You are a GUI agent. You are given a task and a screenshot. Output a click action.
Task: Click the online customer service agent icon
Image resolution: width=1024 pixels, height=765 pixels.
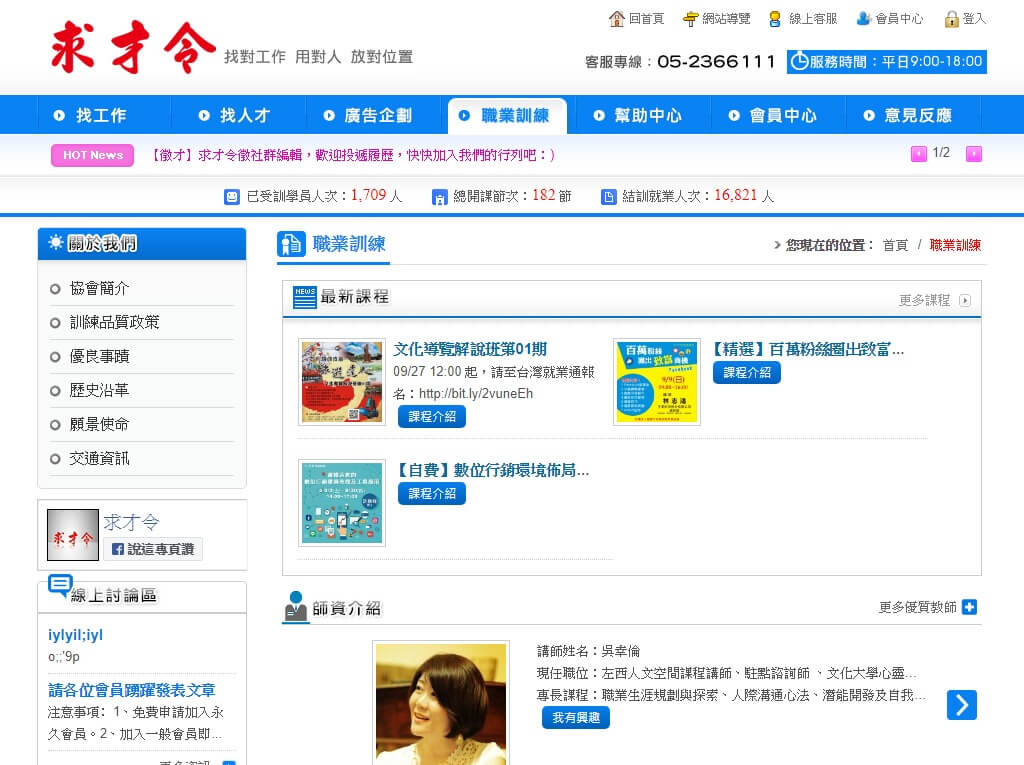[x=775, y=19]
